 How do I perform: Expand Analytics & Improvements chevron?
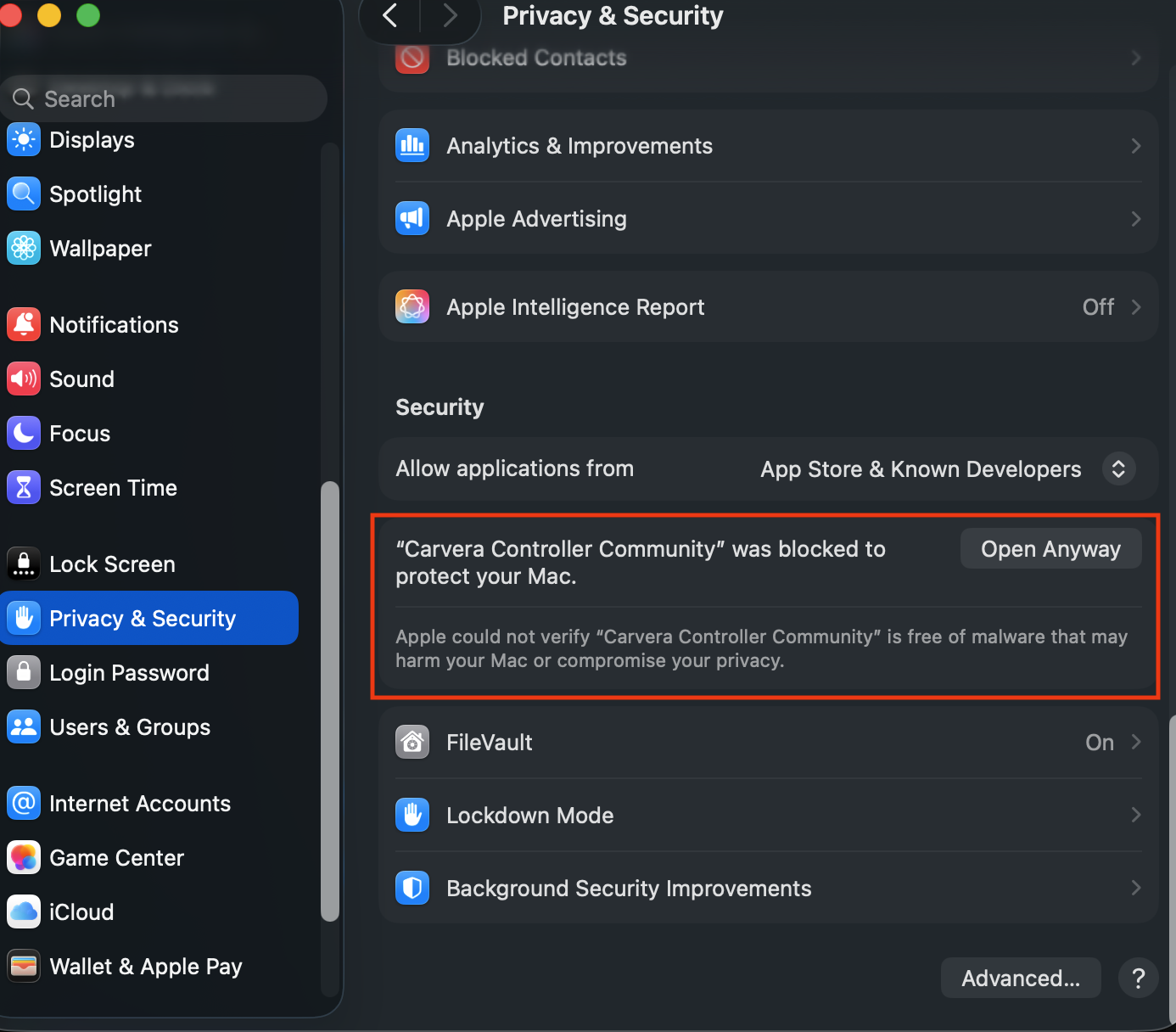[1136, 146]
